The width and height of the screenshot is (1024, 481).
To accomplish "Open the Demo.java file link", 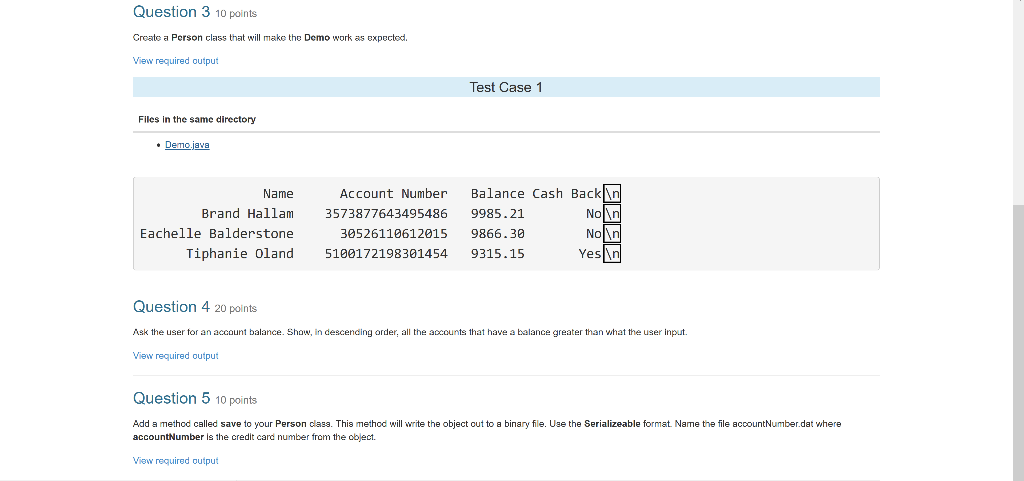I will click(187, 145).
